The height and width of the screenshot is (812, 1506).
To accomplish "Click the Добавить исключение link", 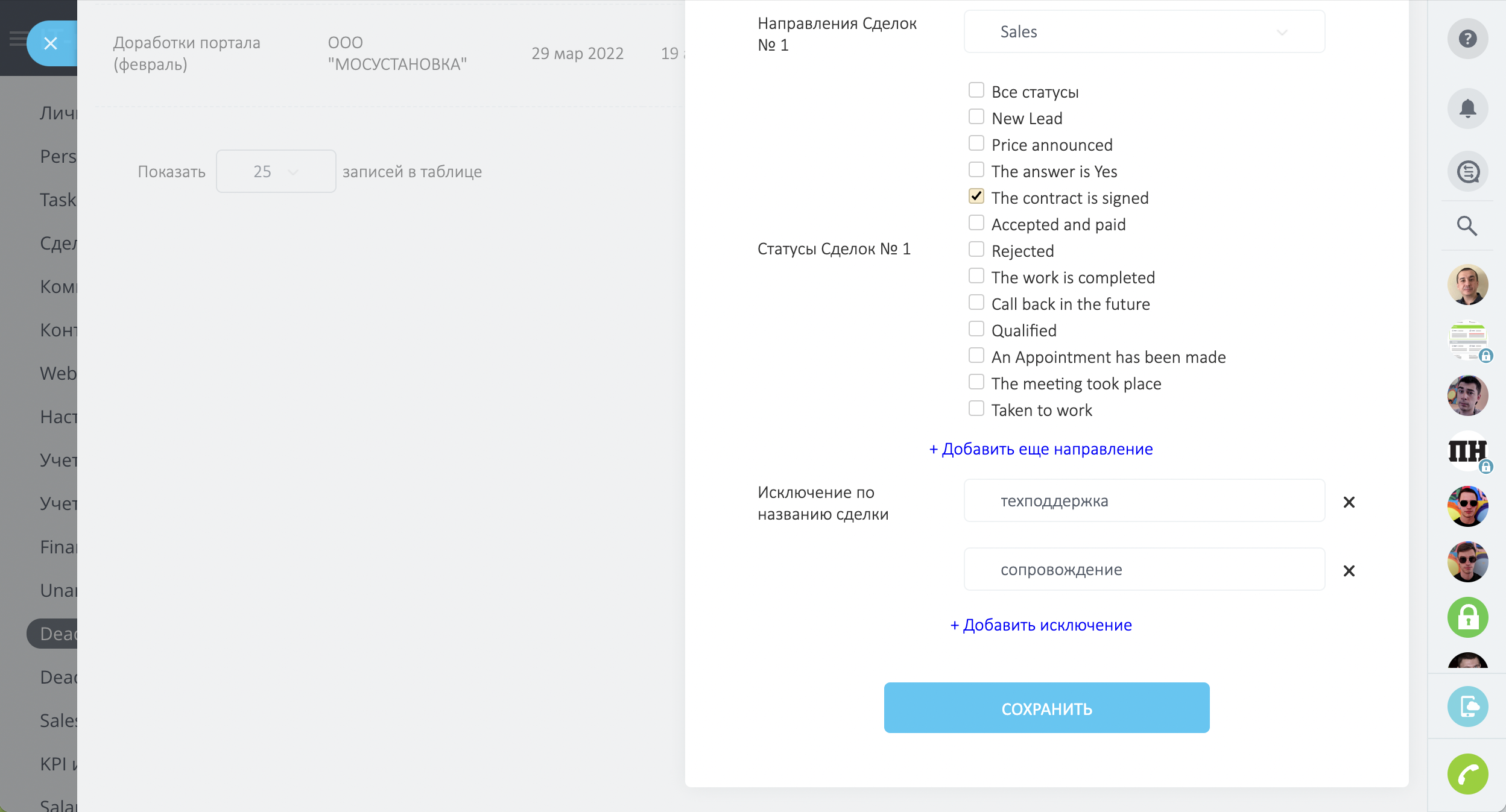I will [x=1041, y=625].
